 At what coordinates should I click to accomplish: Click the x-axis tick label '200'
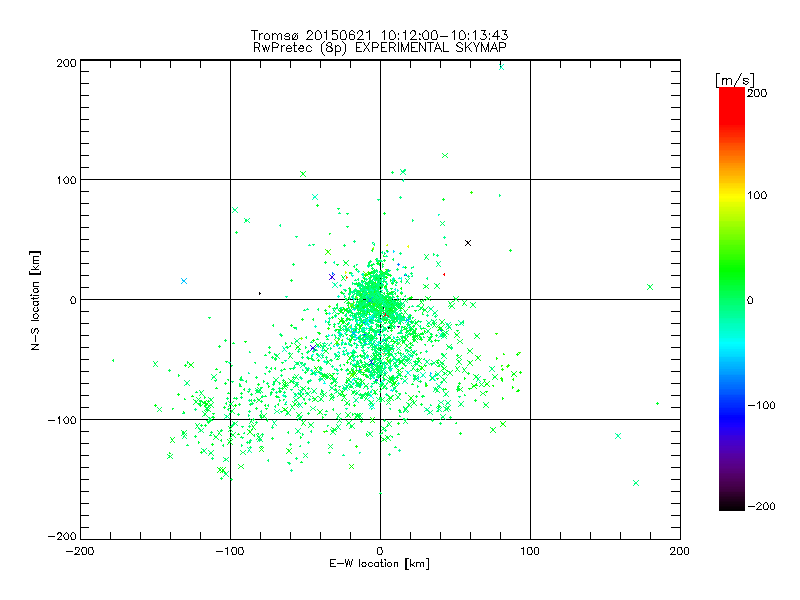[x=680, y=551]
